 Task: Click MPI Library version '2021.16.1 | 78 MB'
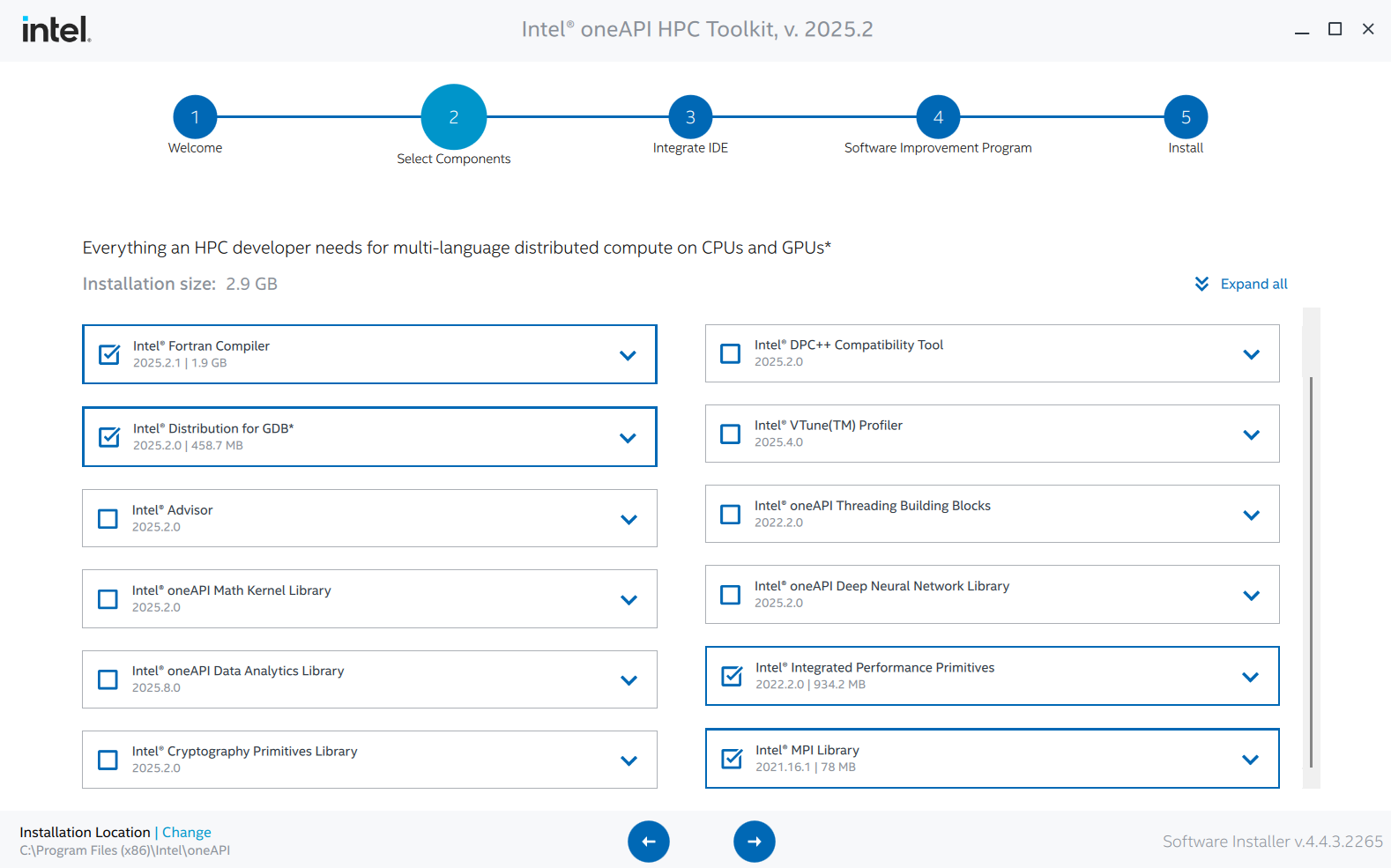(x=806, y=767)
